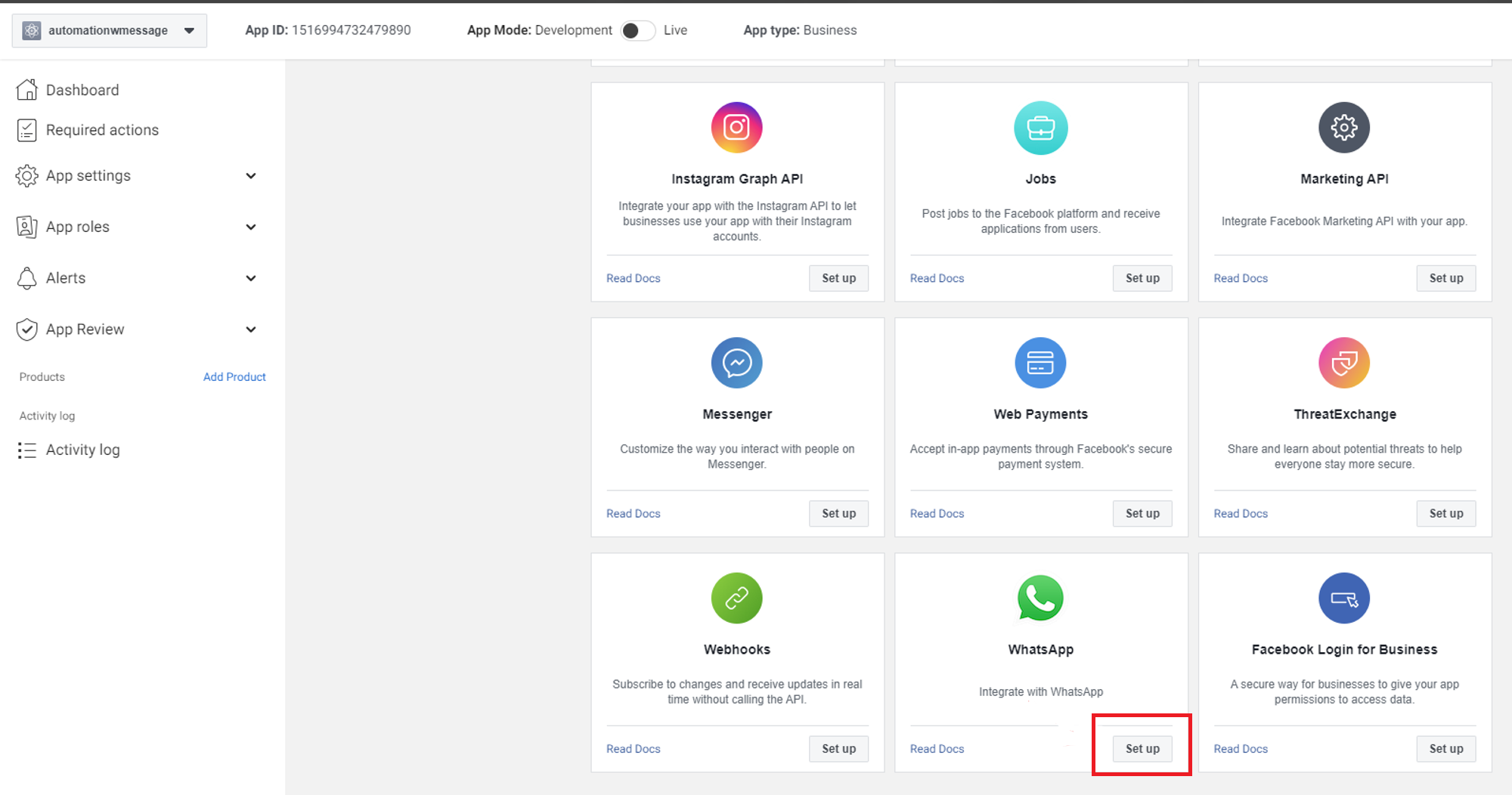Open Read Docs for Facebook Login for Business
Image resolution: width=1512 pixels, height=795 pixels.
pos(1241,749)
